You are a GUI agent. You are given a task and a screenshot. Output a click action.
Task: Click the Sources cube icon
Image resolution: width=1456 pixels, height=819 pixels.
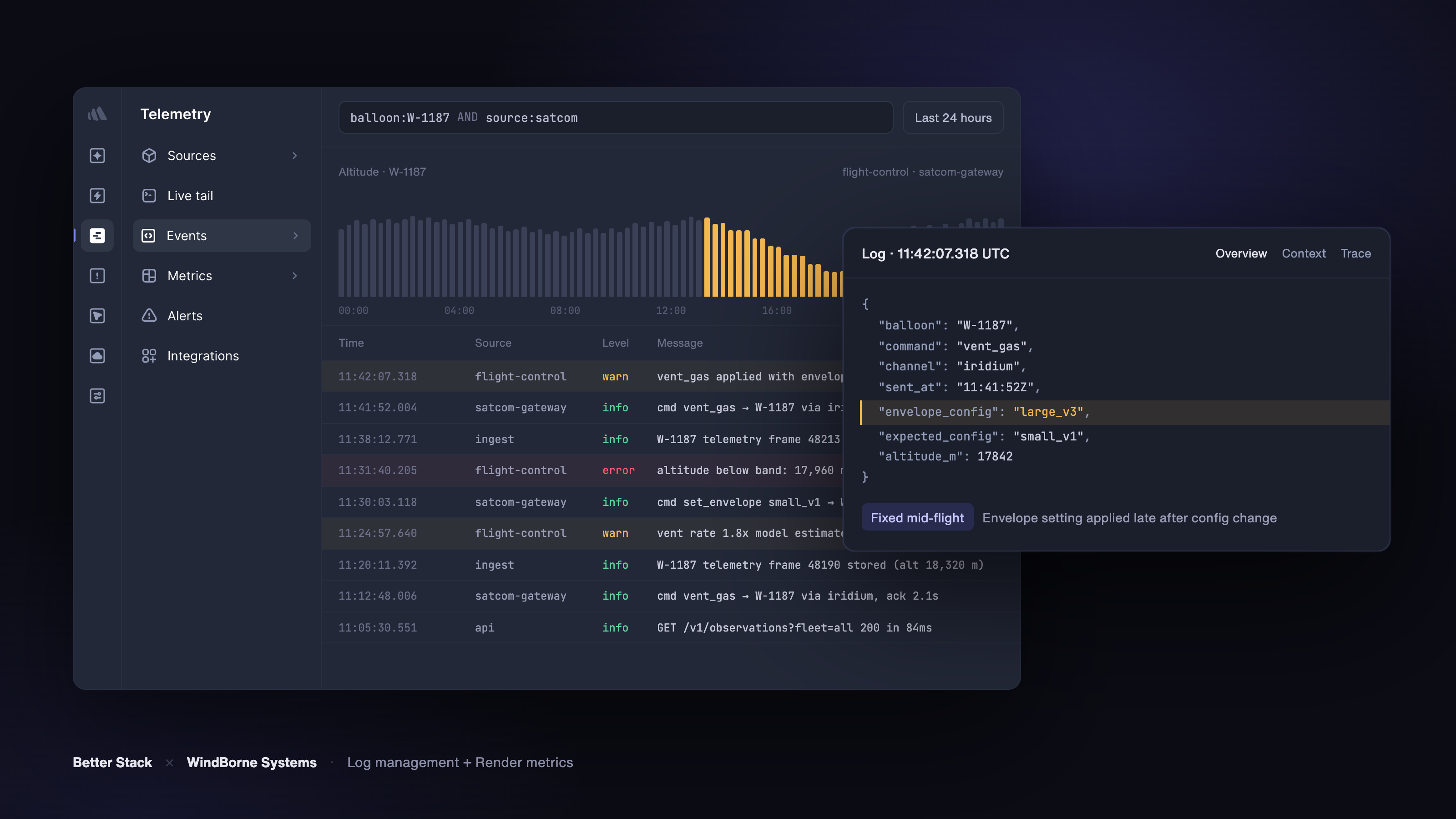click(149, 156)
